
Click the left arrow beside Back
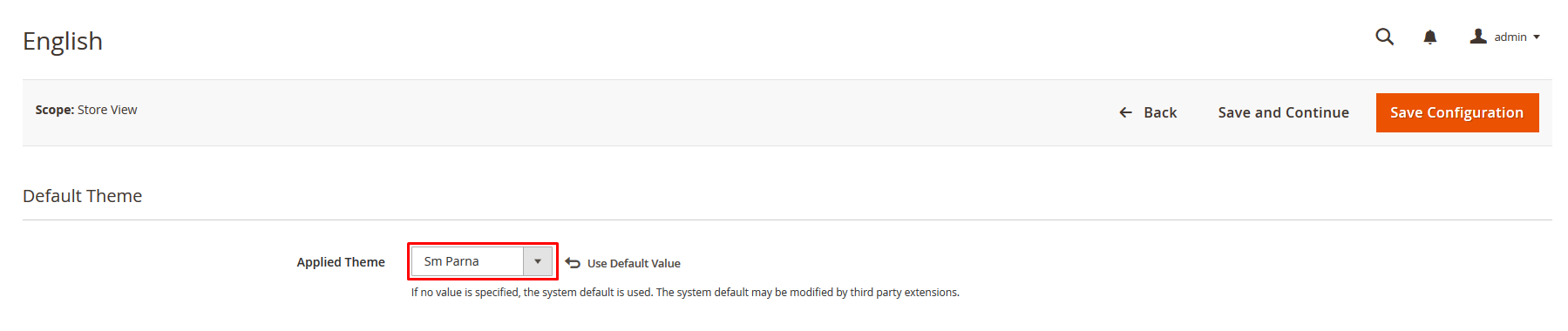tap(1125, 112)
